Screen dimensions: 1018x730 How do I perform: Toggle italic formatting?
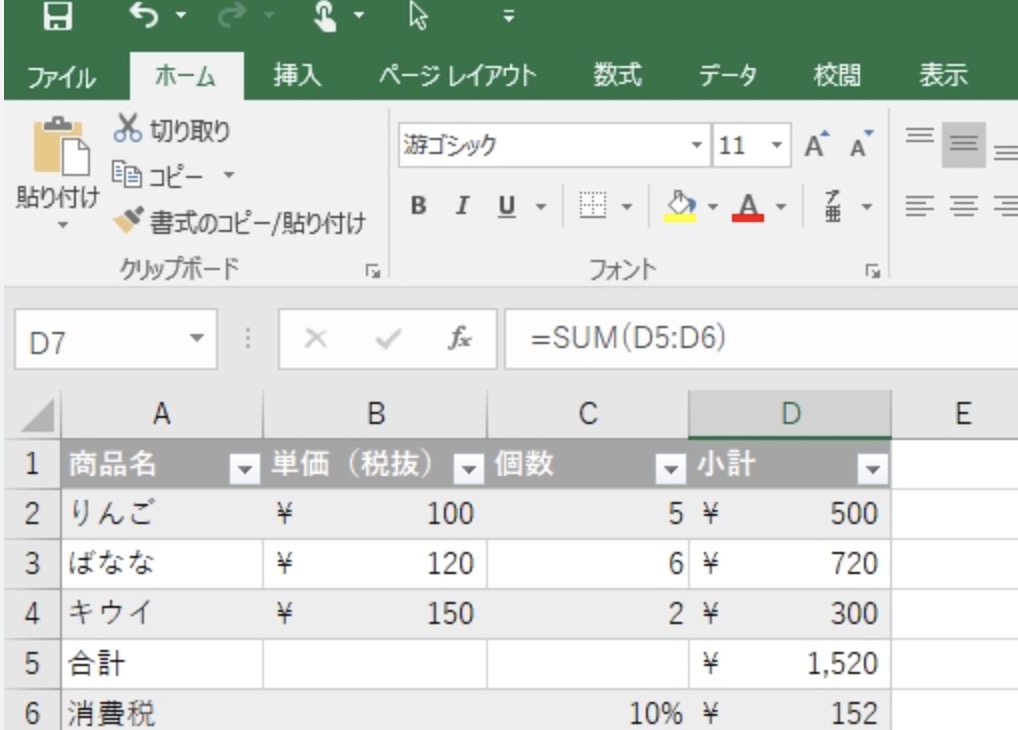tap(462, 207)
